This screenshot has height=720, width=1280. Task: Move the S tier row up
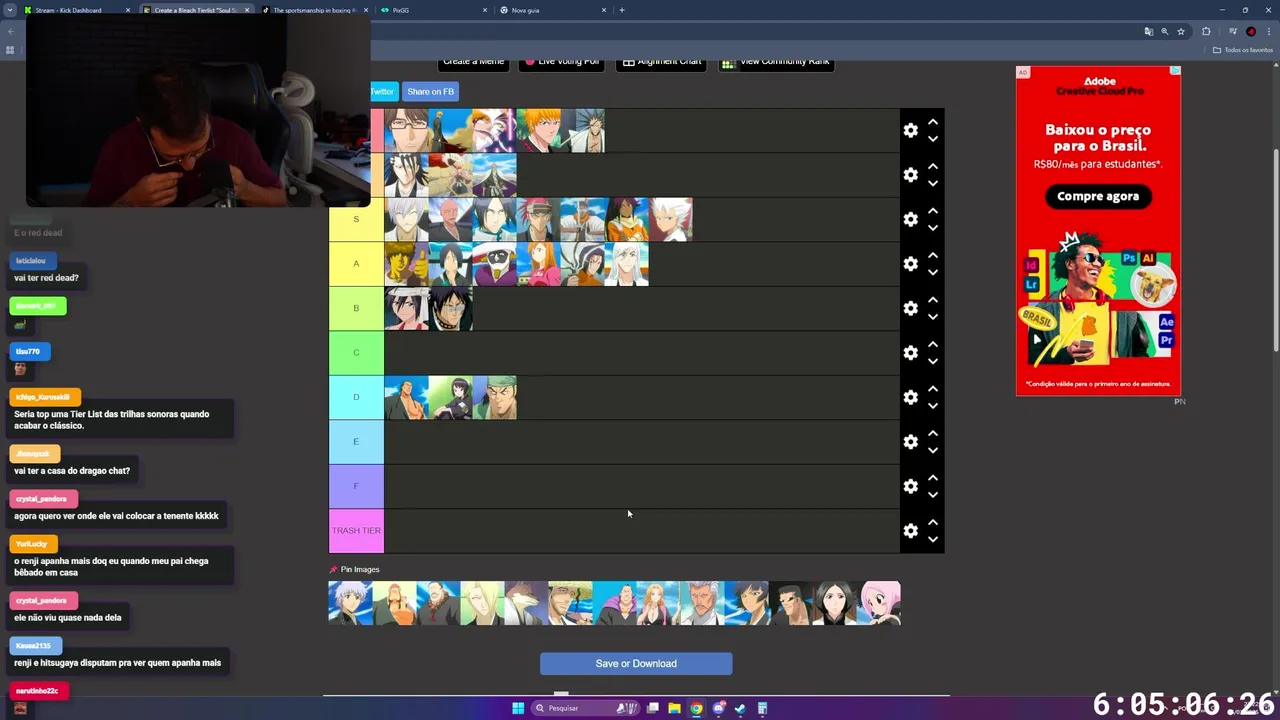click(932, 211)
